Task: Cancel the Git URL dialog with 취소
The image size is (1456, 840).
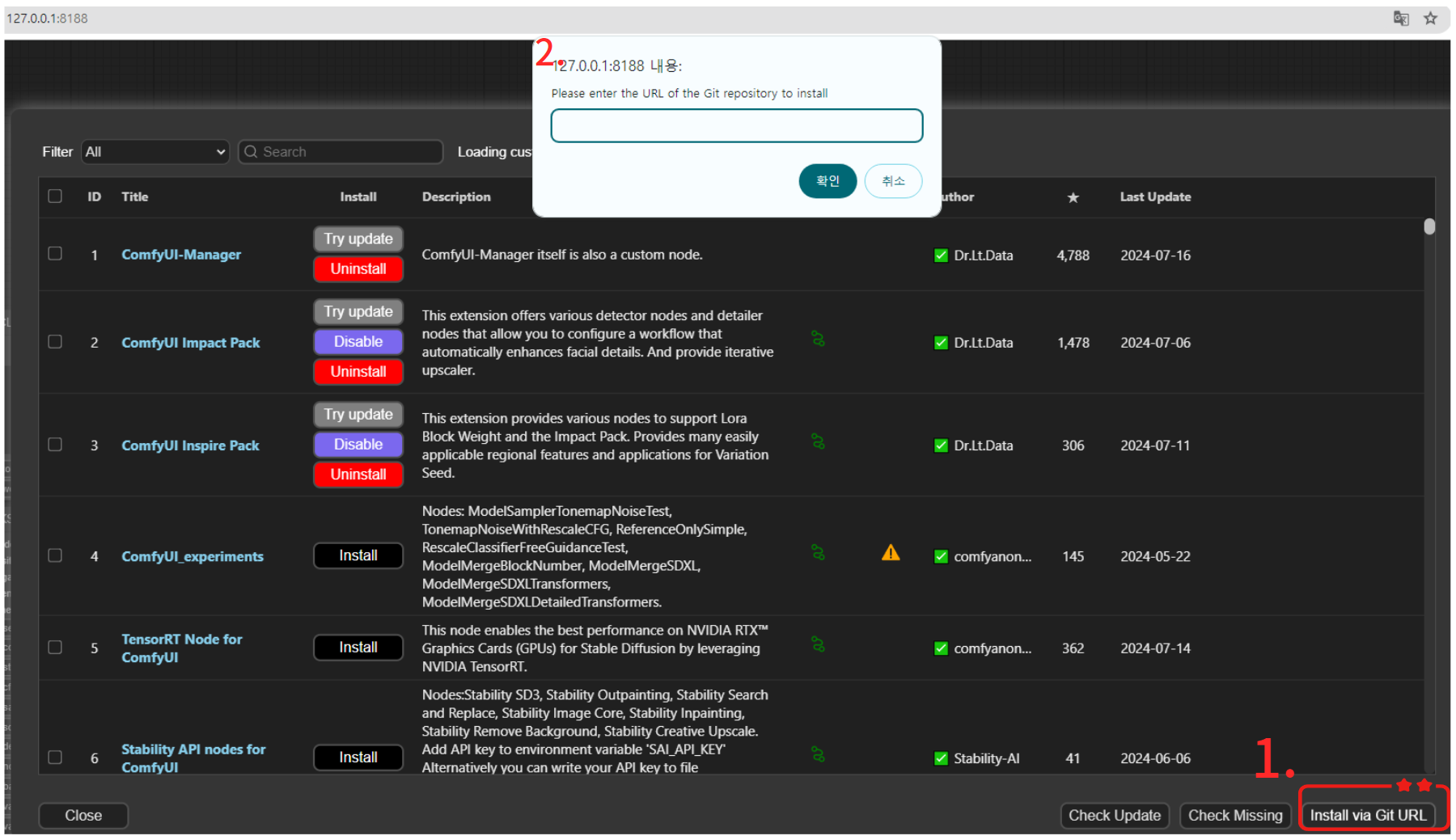Action: (x=893, y=180)
